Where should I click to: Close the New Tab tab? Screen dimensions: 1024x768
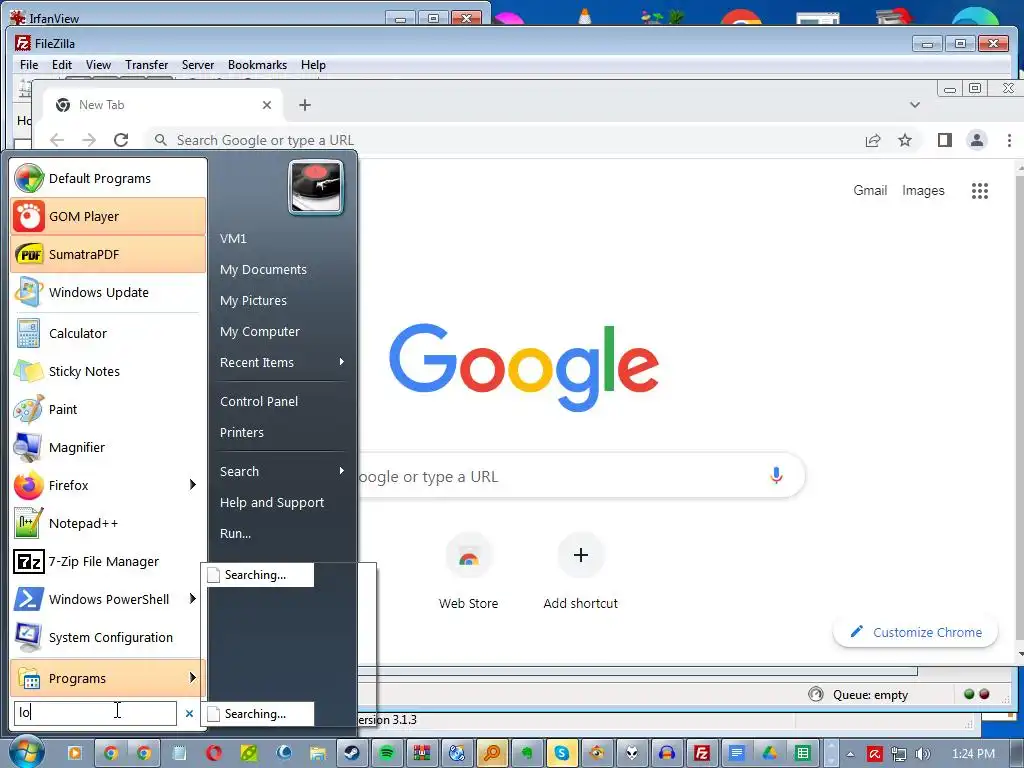266,105
